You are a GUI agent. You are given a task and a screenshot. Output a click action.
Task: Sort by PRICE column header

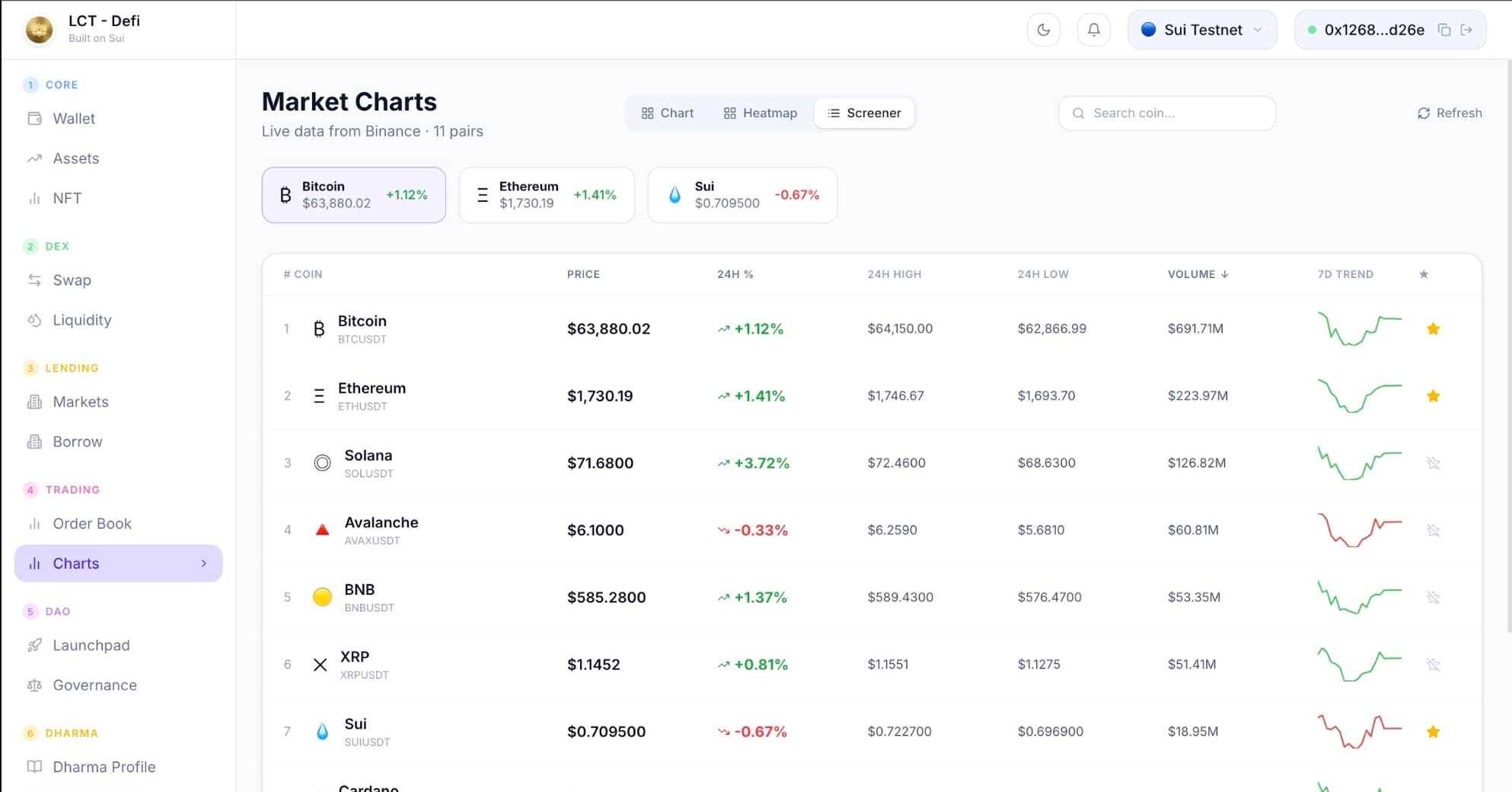583,274
